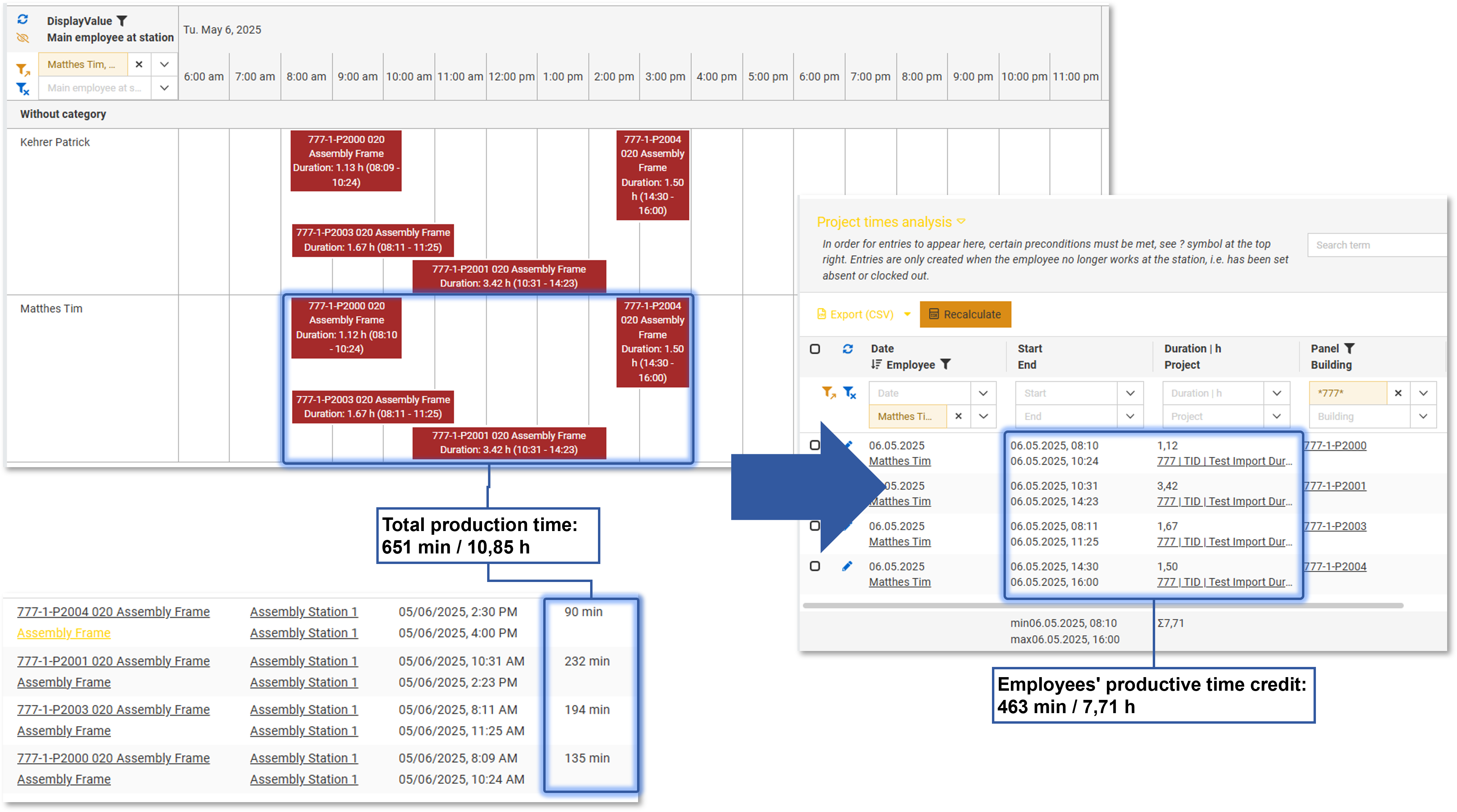Open panel link 777-1-P2000

point(1335,446)
